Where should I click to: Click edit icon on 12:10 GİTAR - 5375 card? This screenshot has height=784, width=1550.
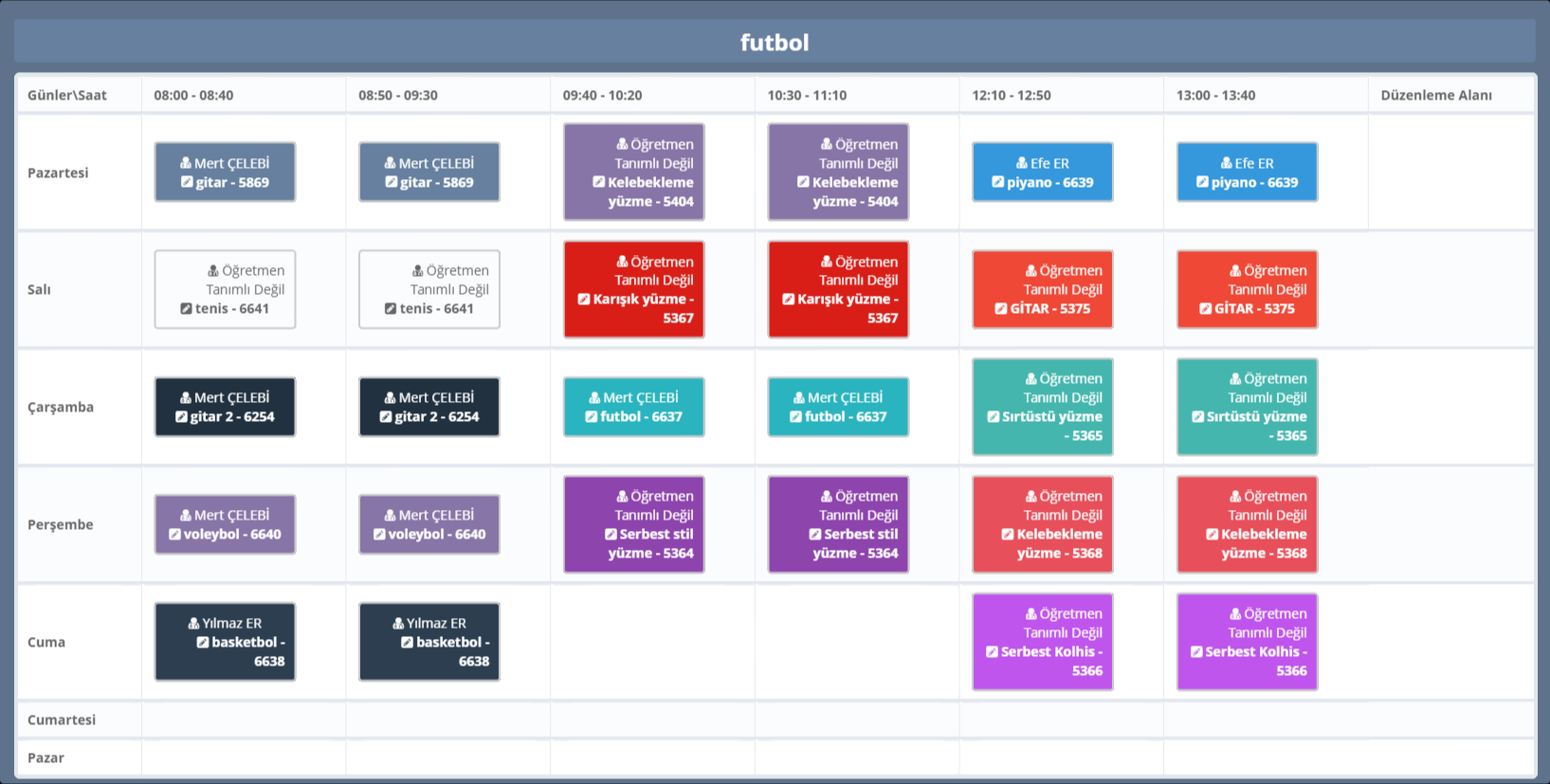tap(1001, 309)
